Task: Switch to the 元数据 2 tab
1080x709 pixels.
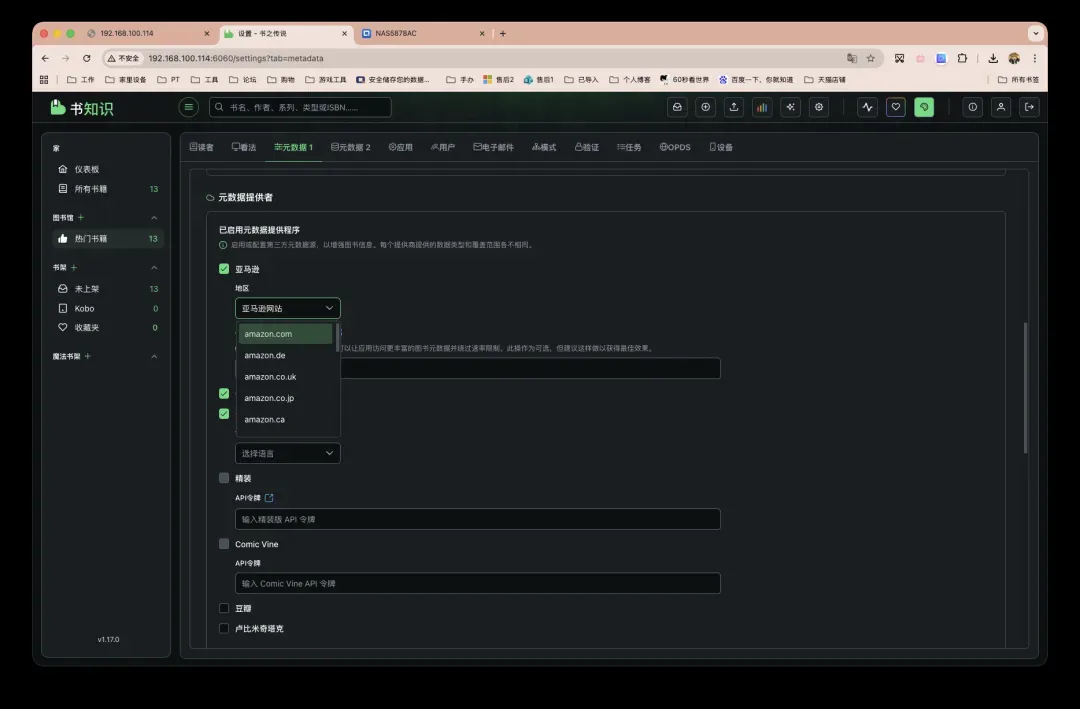Action: [x=351, y=147]
